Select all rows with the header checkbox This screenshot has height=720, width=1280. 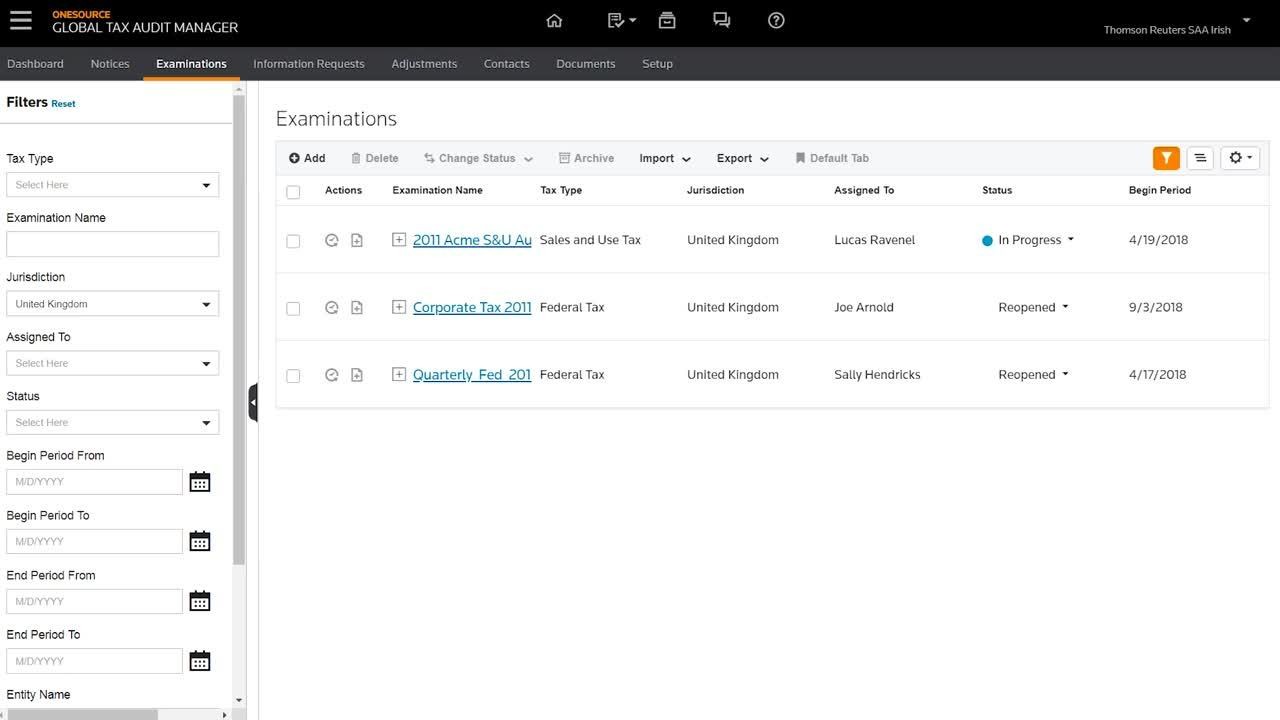click(x=293, y=192)
